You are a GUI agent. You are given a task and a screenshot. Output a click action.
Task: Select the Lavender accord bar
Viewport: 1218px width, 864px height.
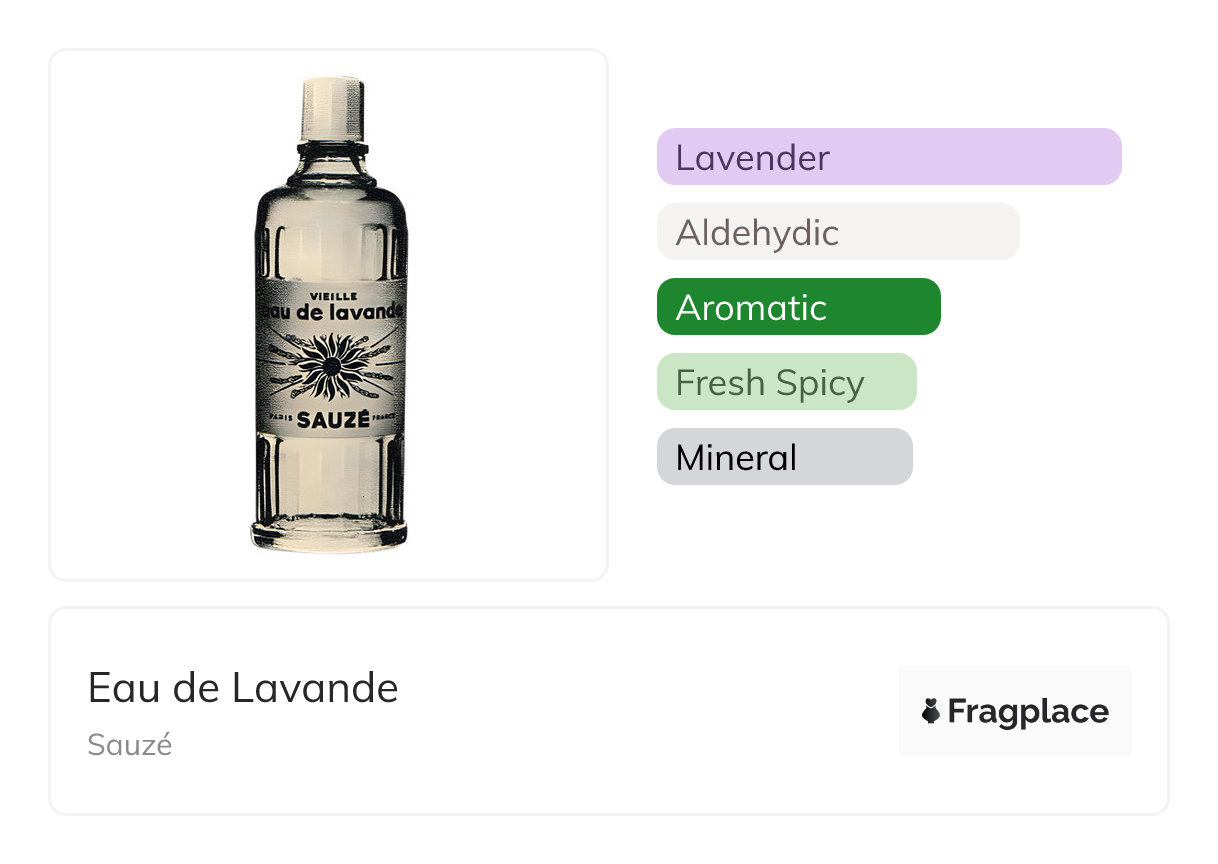click(888, 157)
